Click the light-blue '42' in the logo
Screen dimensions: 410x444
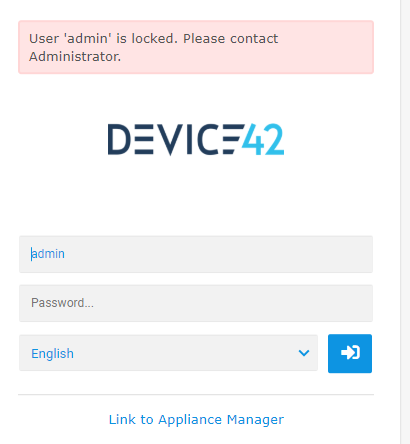[x=263, y=139]
